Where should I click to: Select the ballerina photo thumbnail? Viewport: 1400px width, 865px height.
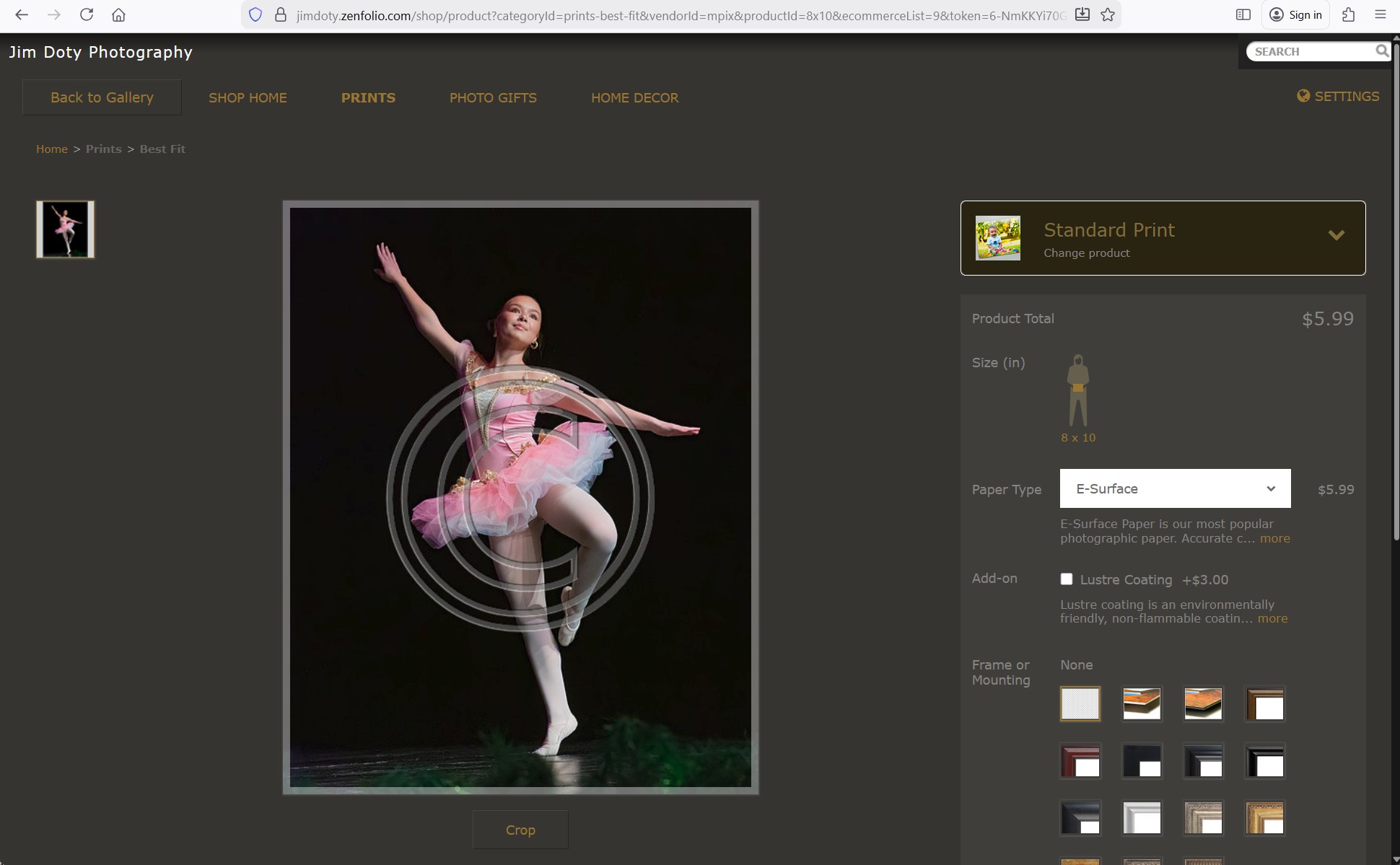[x=66, y=229]
